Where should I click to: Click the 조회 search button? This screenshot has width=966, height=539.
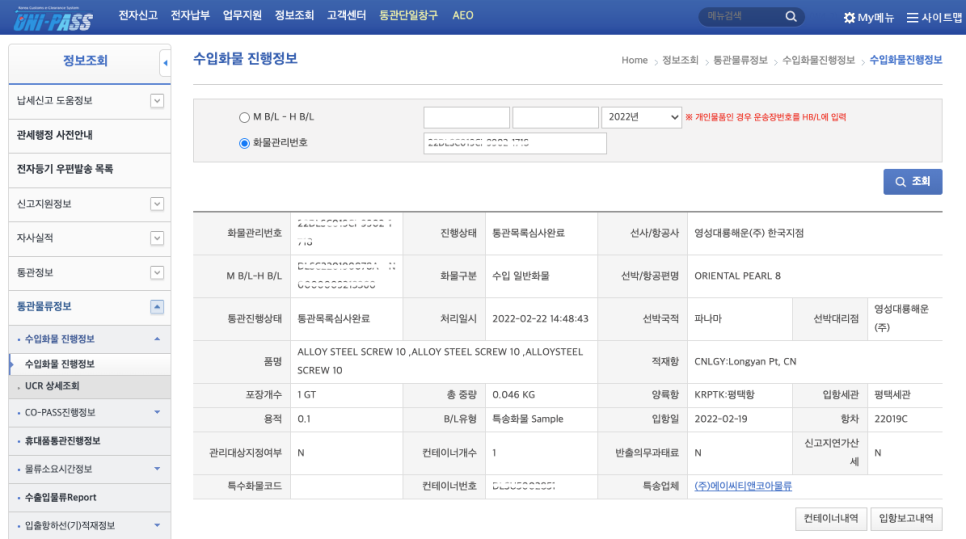tap(912, 182)
